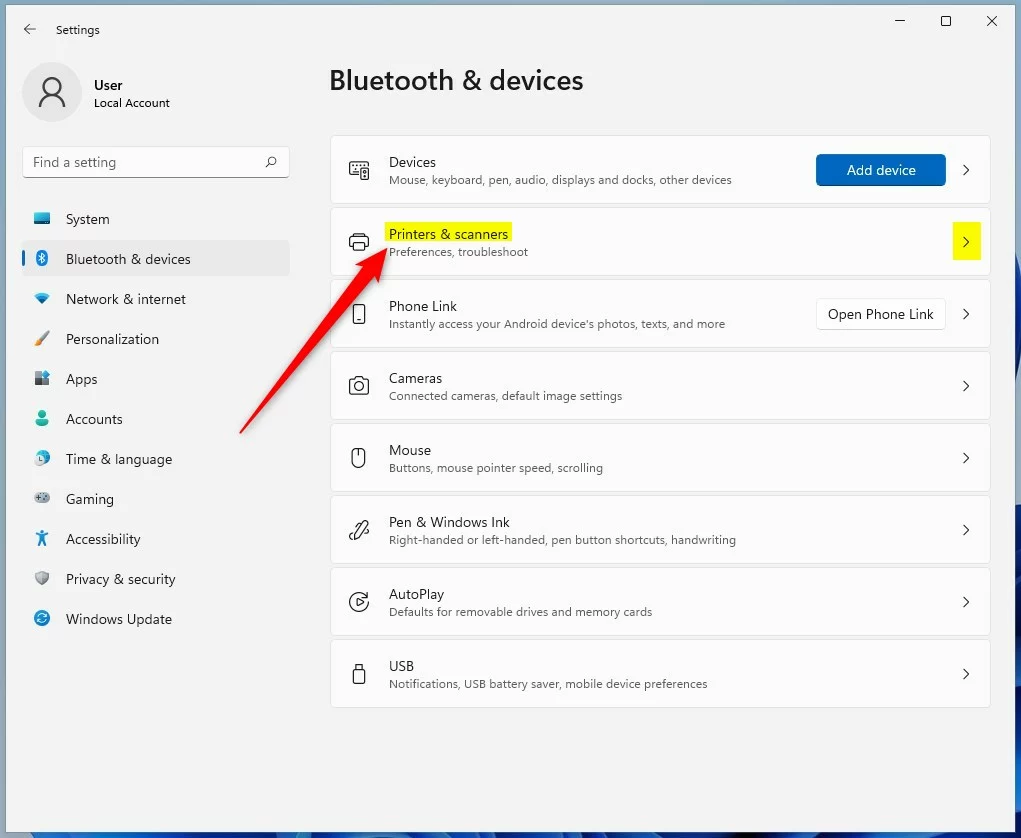Open the USB settings via its chevron
1021x838 pixels.
click(x=966, y=673)
